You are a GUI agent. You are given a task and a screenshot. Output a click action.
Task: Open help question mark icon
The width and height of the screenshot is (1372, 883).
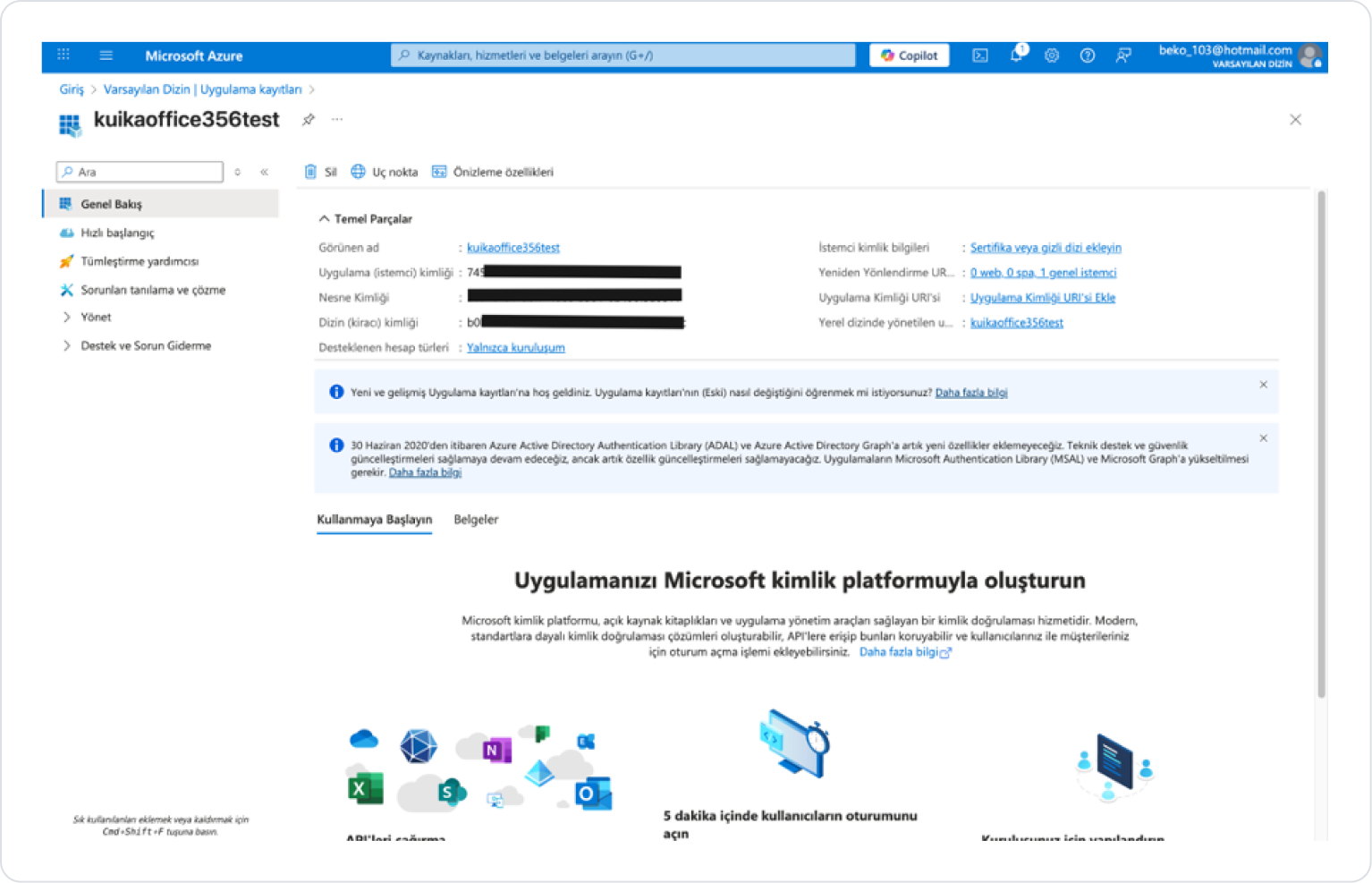point(1088,55)
